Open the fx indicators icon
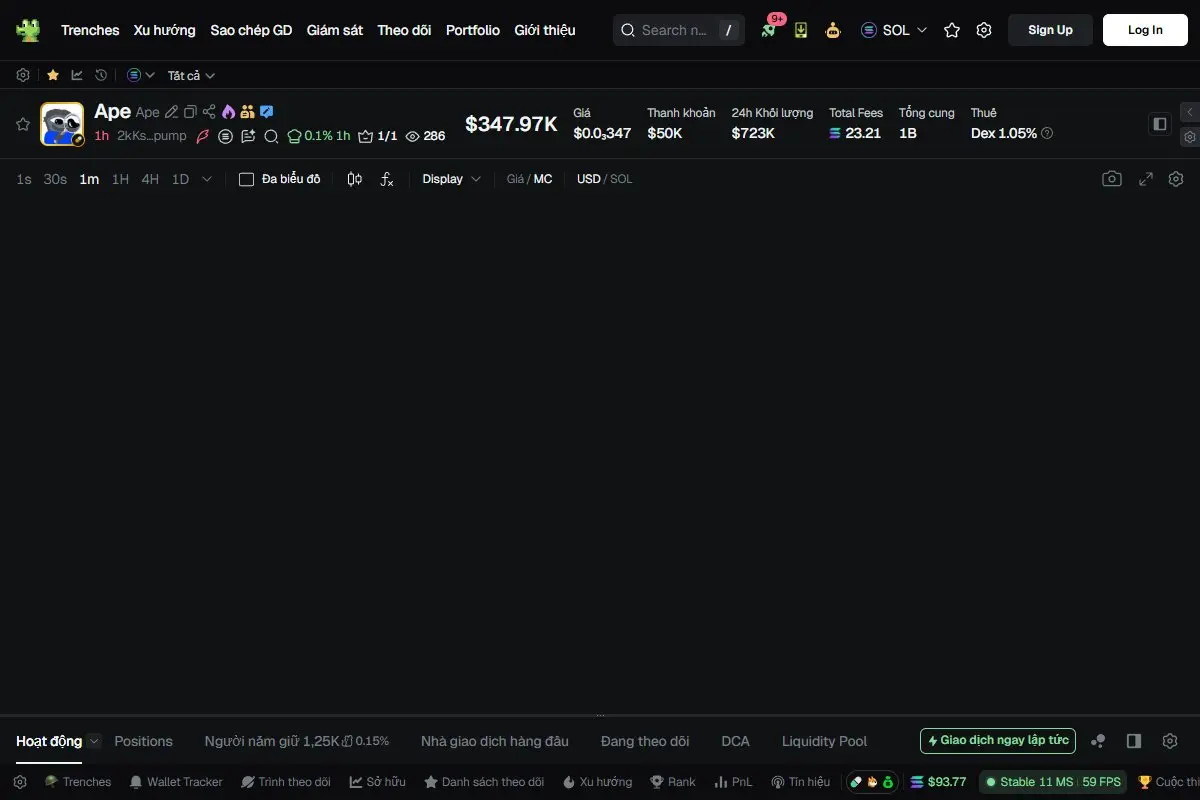The height and width of the screenshot is (800, 1200). click(x=387, y=179)
